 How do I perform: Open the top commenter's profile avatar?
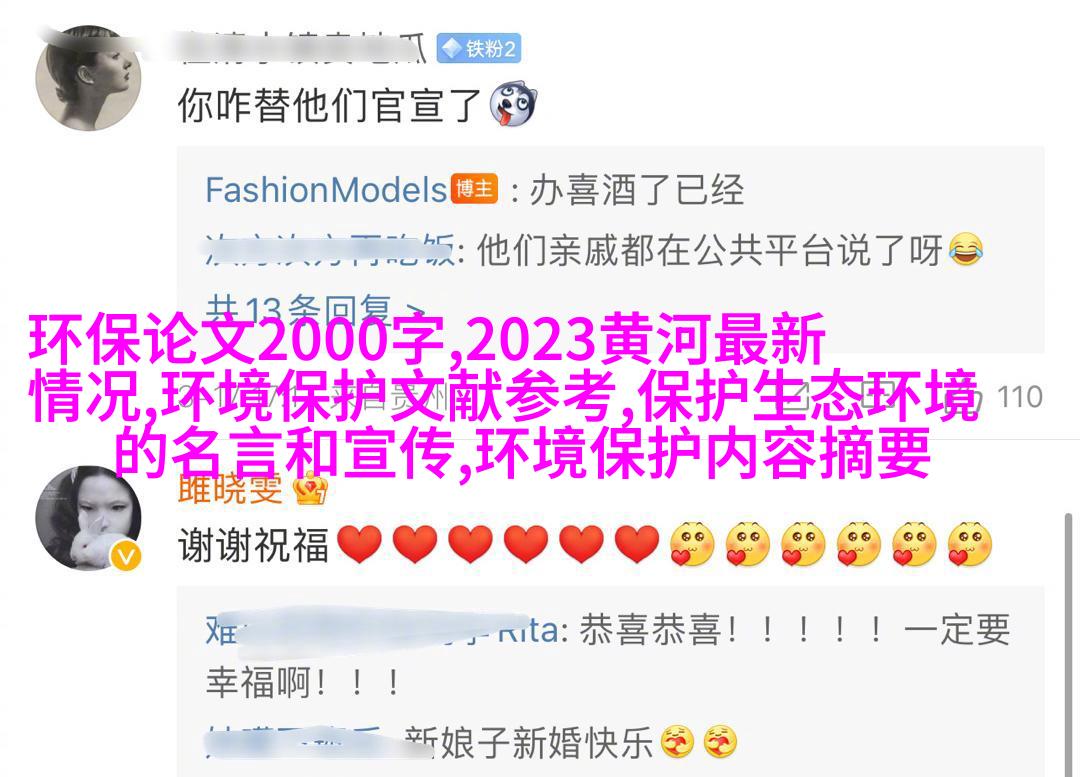tap(87, 78)
